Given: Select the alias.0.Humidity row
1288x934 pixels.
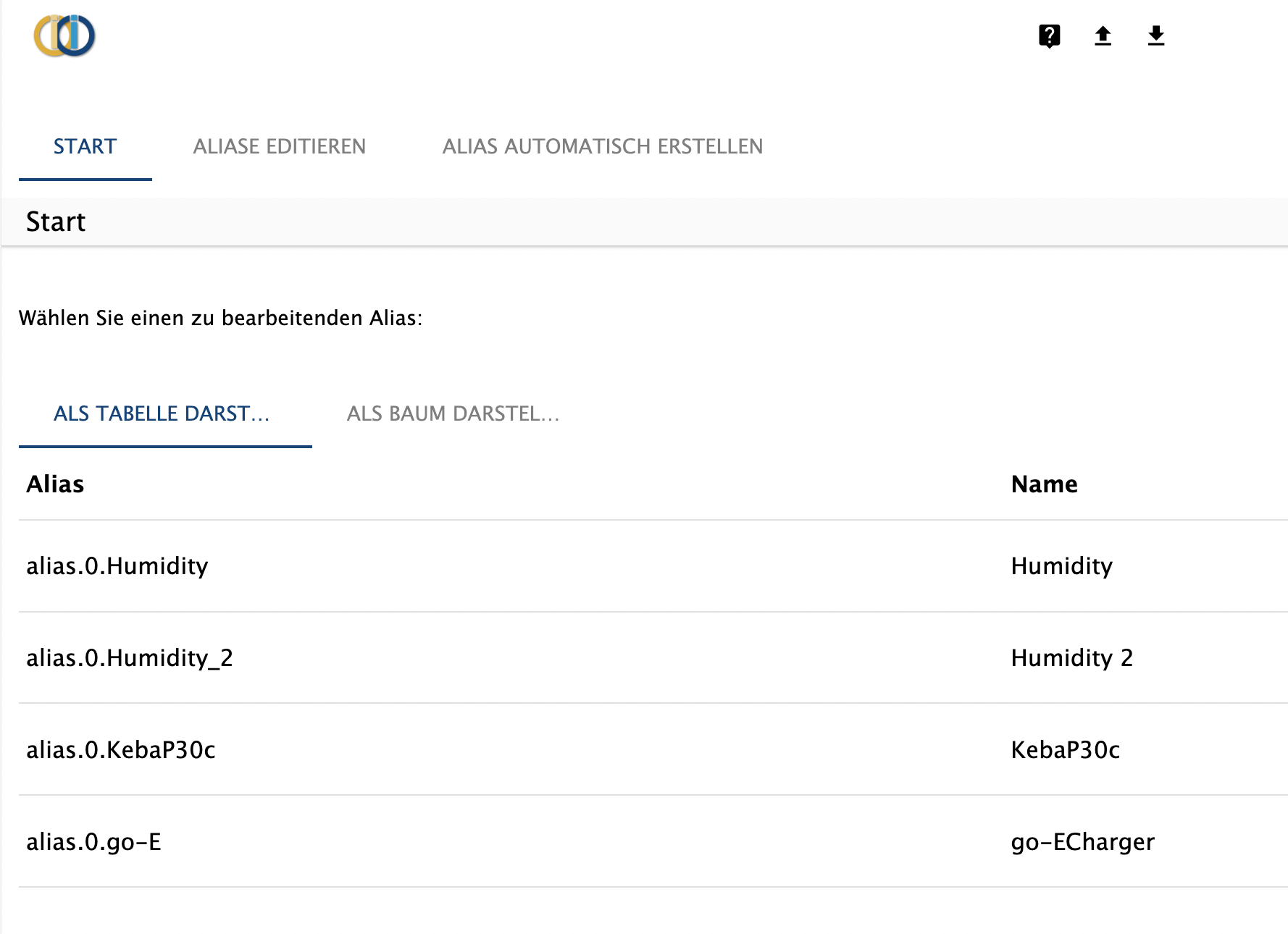Looking at the screenshot, I should pyautogui.click(x=117, y=566).
